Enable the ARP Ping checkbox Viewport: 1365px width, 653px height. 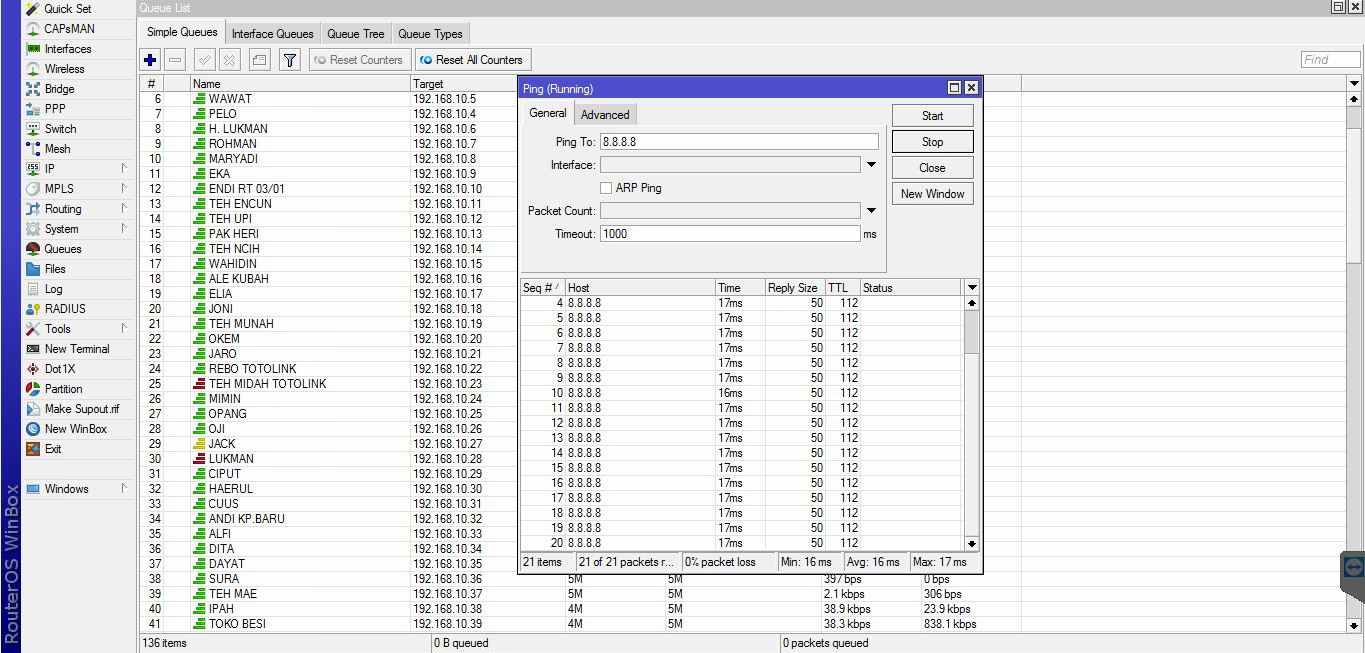[x=606, y=188]
